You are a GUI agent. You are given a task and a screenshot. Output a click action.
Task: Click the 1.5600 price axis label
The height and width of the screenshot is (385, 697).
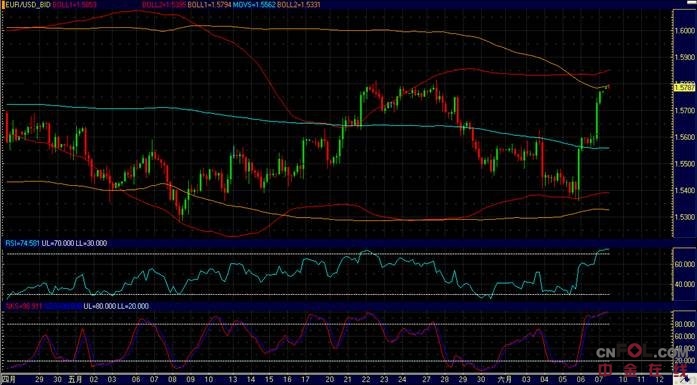pyautogui.click(x=685, y=137)
